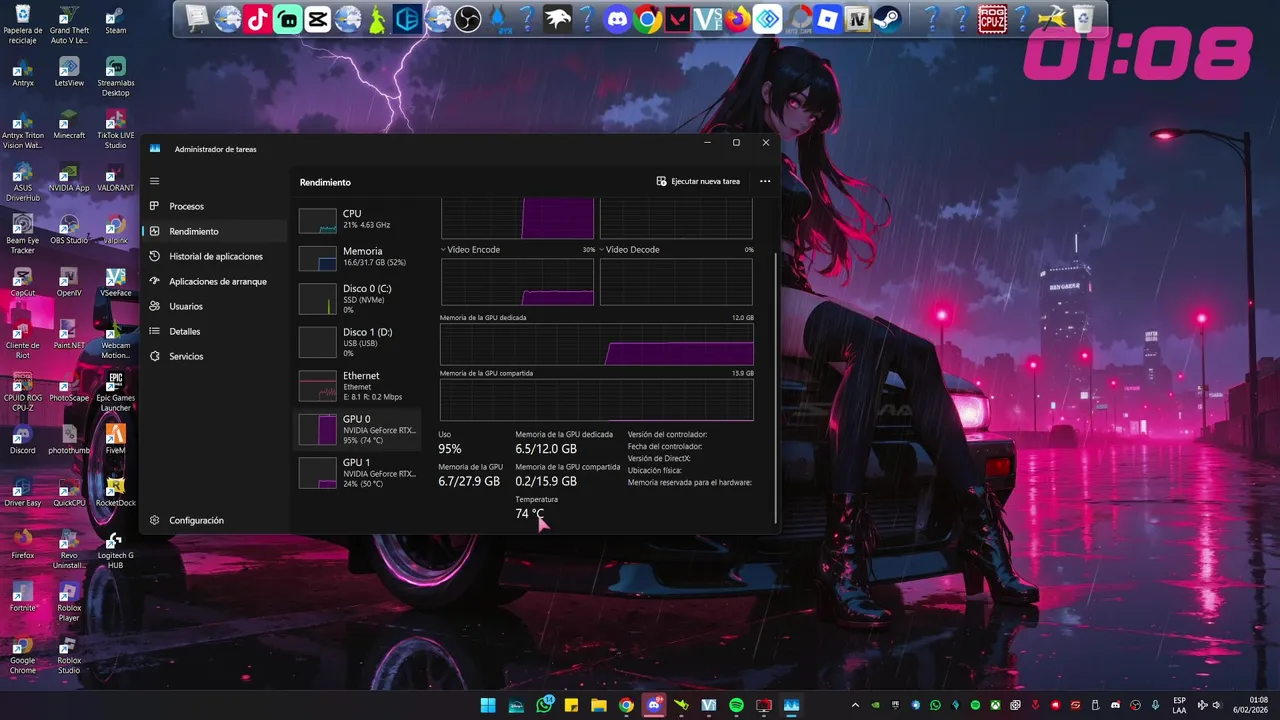Click the 6.7/27.9 GB GPU memory value
This screenshot has width=1280, height=720.
(469, 481)
